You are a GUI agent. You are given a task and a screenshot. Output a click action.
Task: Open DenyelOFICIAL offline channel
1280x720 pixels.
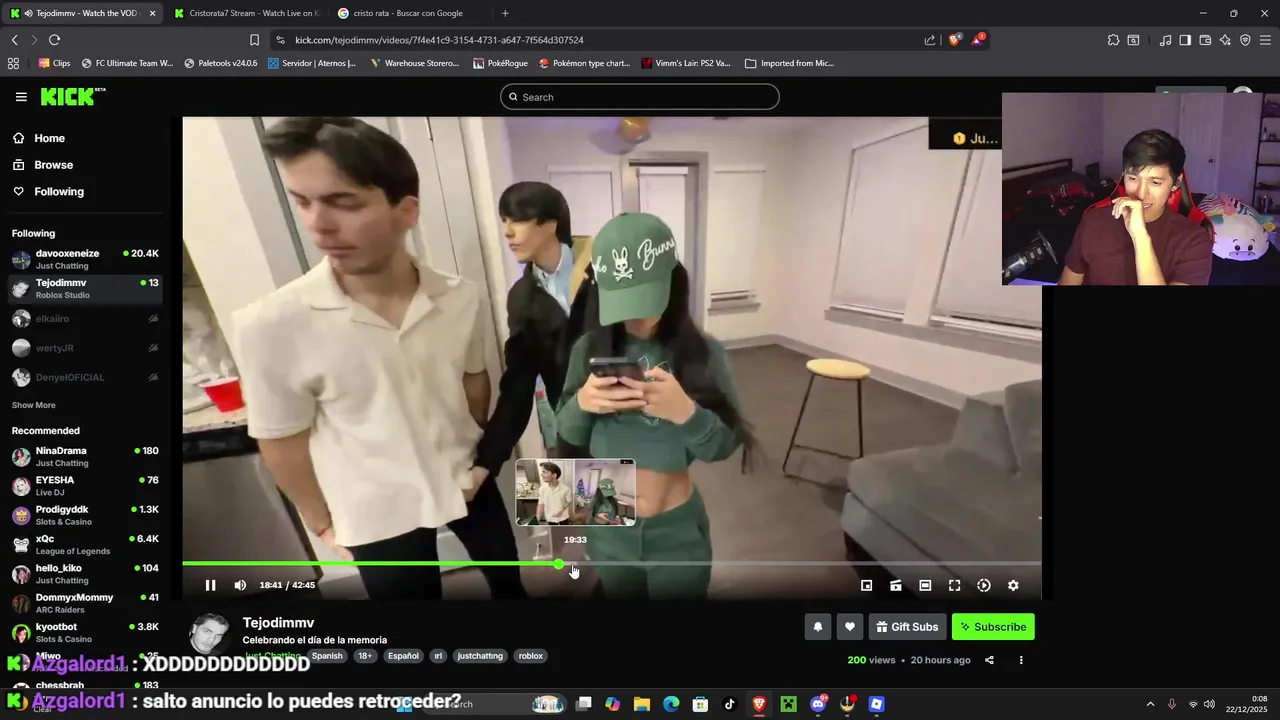85,377
